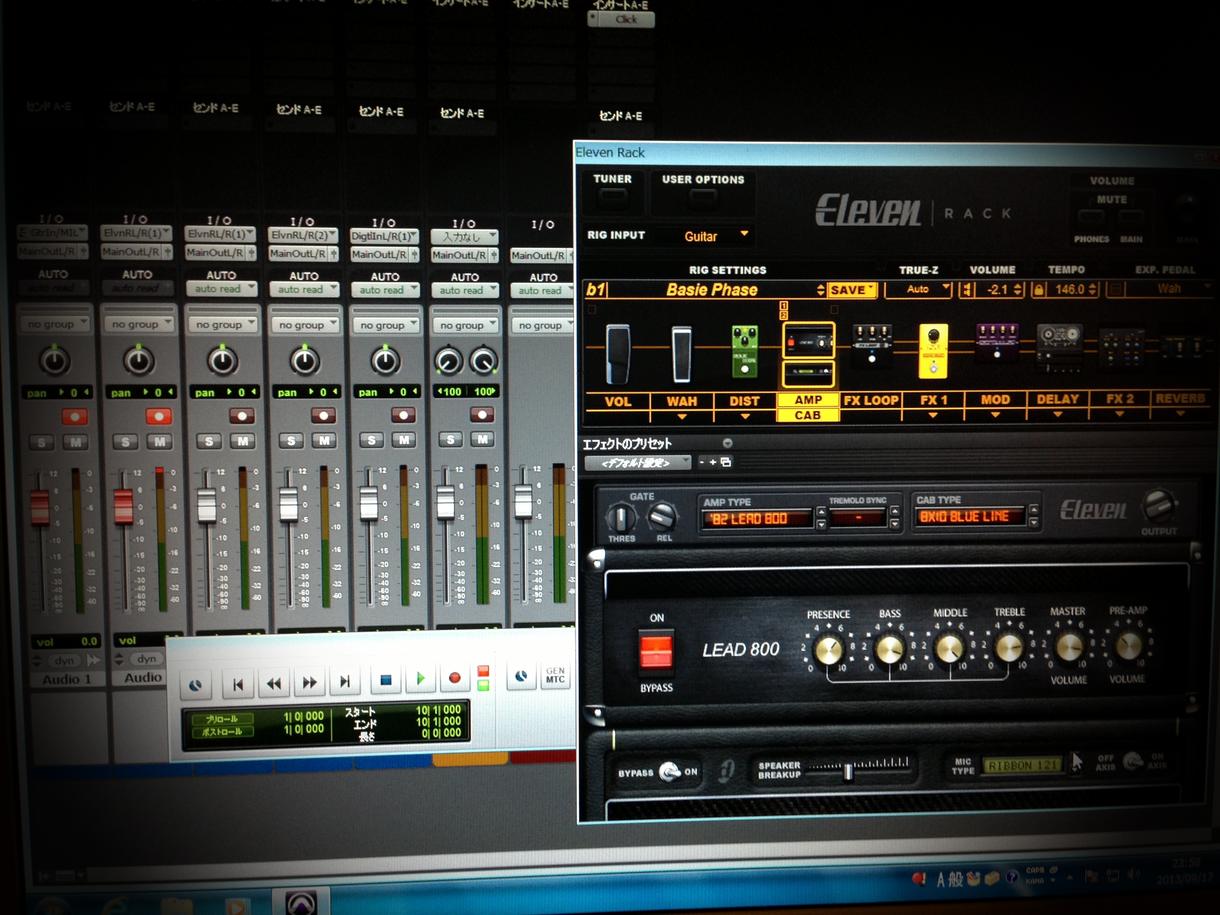Toggle the mic OFF AXIS/ON AXIS switch
Viewport: 1220px width, 915px height.
click(x=1132, y=762)
